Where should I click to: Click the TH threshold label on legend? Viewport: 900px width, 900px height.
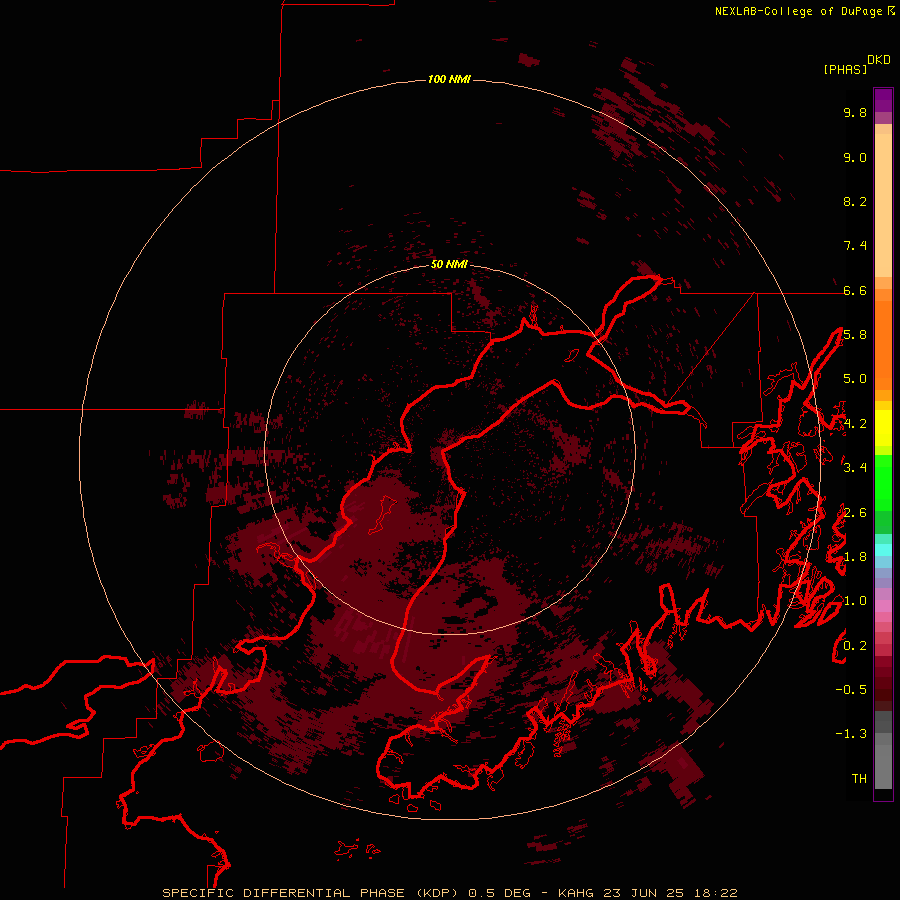tap(859, 779)
